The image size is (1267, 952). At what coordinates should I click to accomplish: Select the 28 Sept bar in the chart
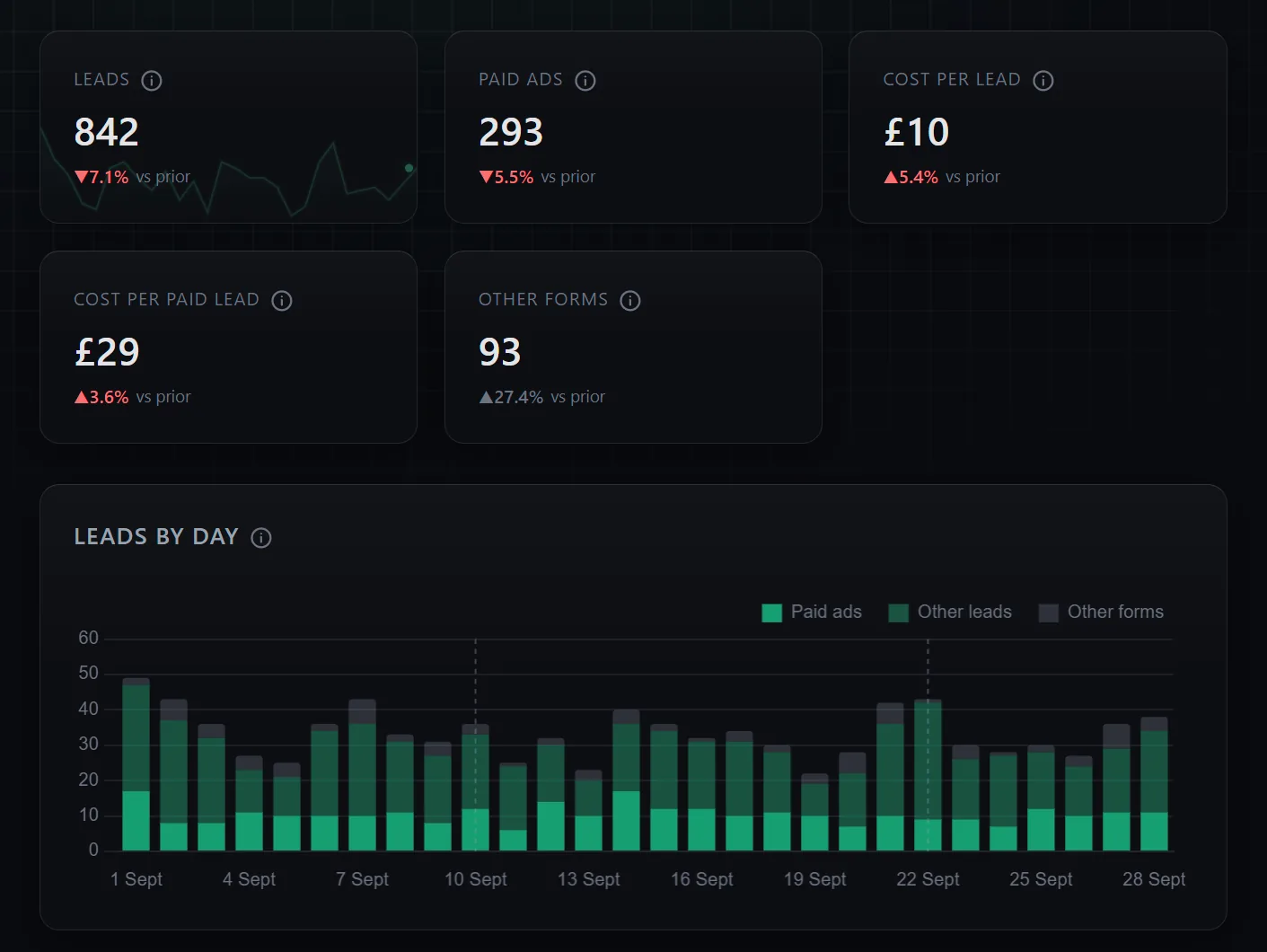click(x=1154, y=784)
